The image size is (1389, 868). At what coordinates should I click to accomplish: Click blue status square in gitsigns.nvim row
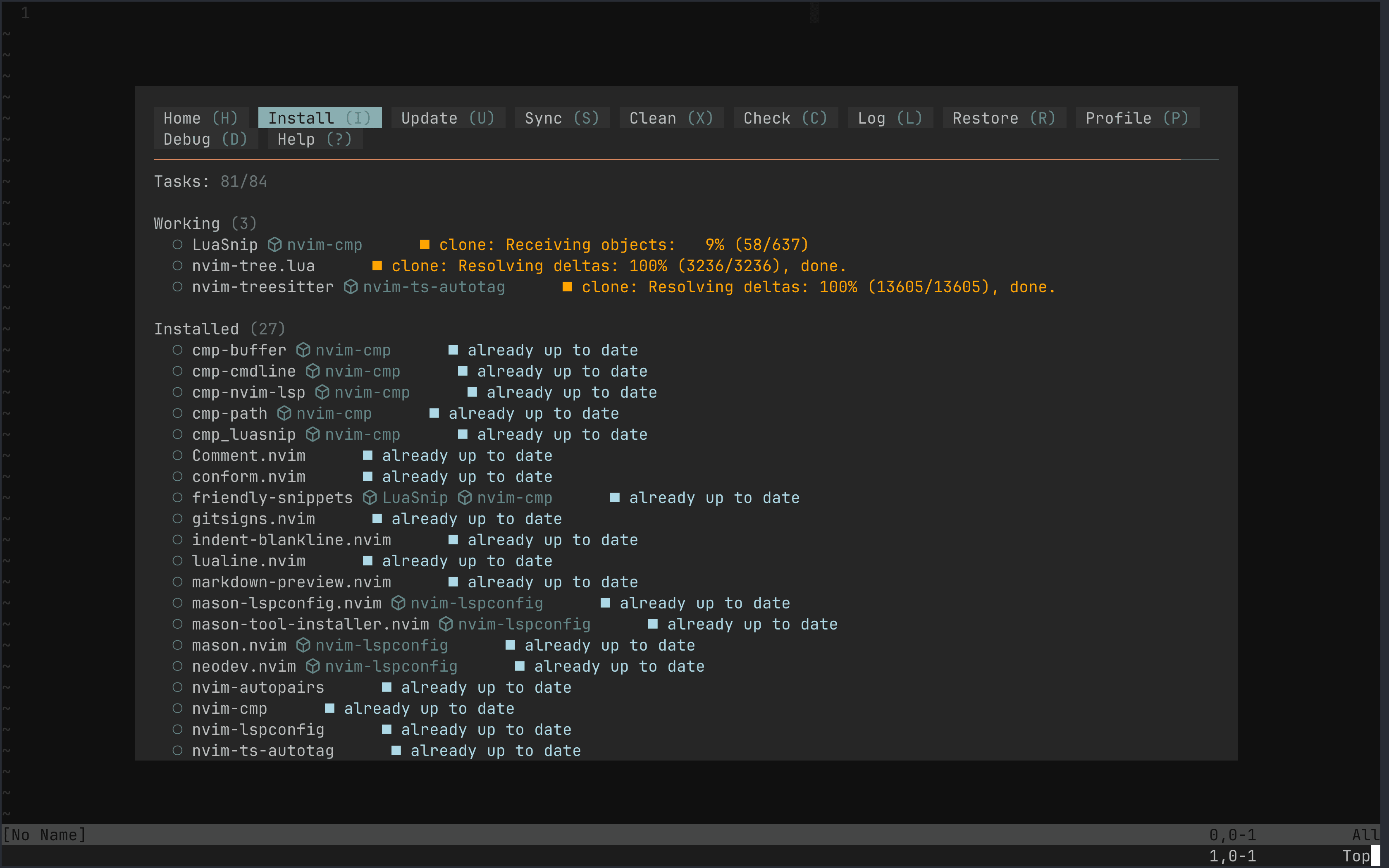tap(377, 519)
